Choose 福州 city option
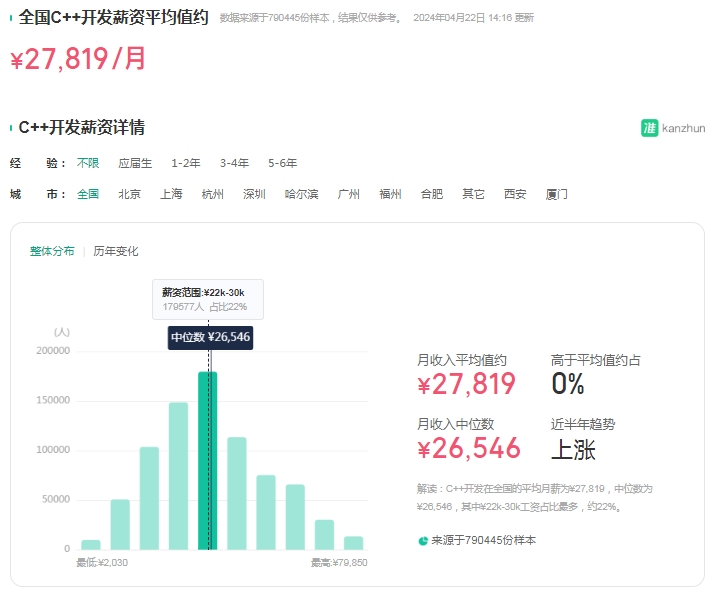This screenshot has width=724, height=604. (390, 194)
